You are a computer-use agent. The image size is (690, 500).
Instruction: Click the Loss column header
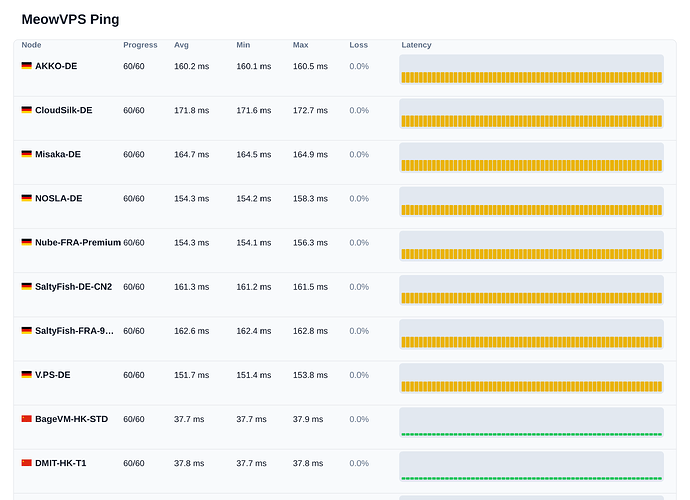click(358, 45)
